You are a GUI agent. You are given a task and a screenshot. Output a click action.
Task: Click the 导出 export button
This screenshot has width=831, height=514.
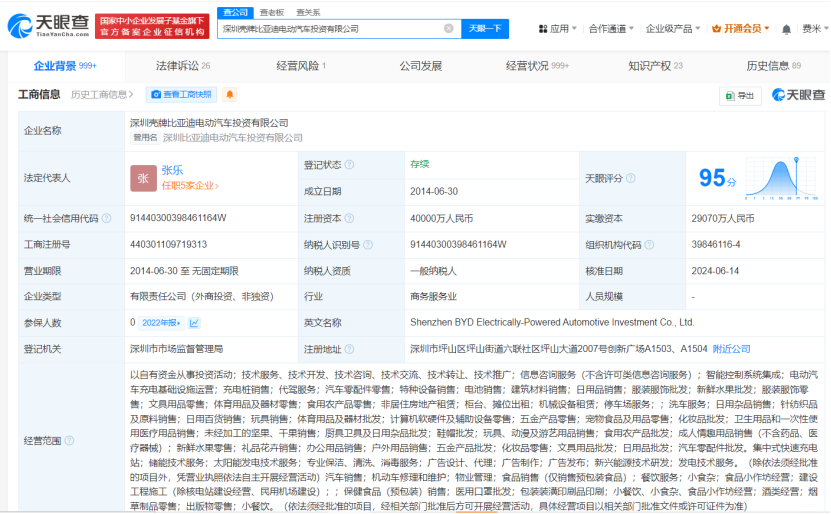(x=740, y=95)
